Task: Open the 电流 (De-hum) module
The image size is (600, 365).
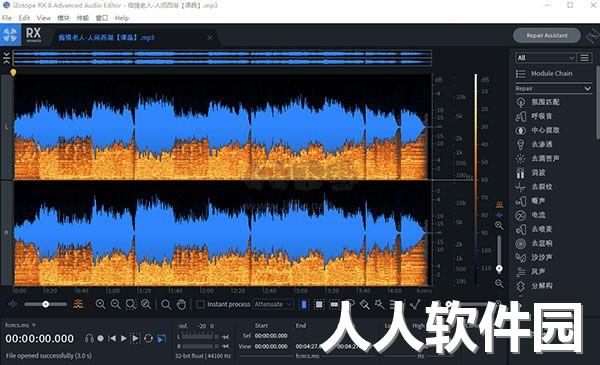Action: pyautogui.click(x=531, y=215)
